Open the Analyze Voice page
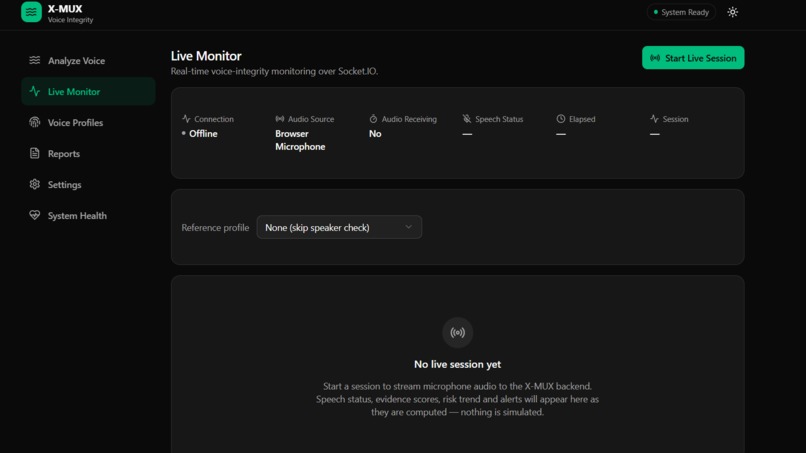 (88, 61)
